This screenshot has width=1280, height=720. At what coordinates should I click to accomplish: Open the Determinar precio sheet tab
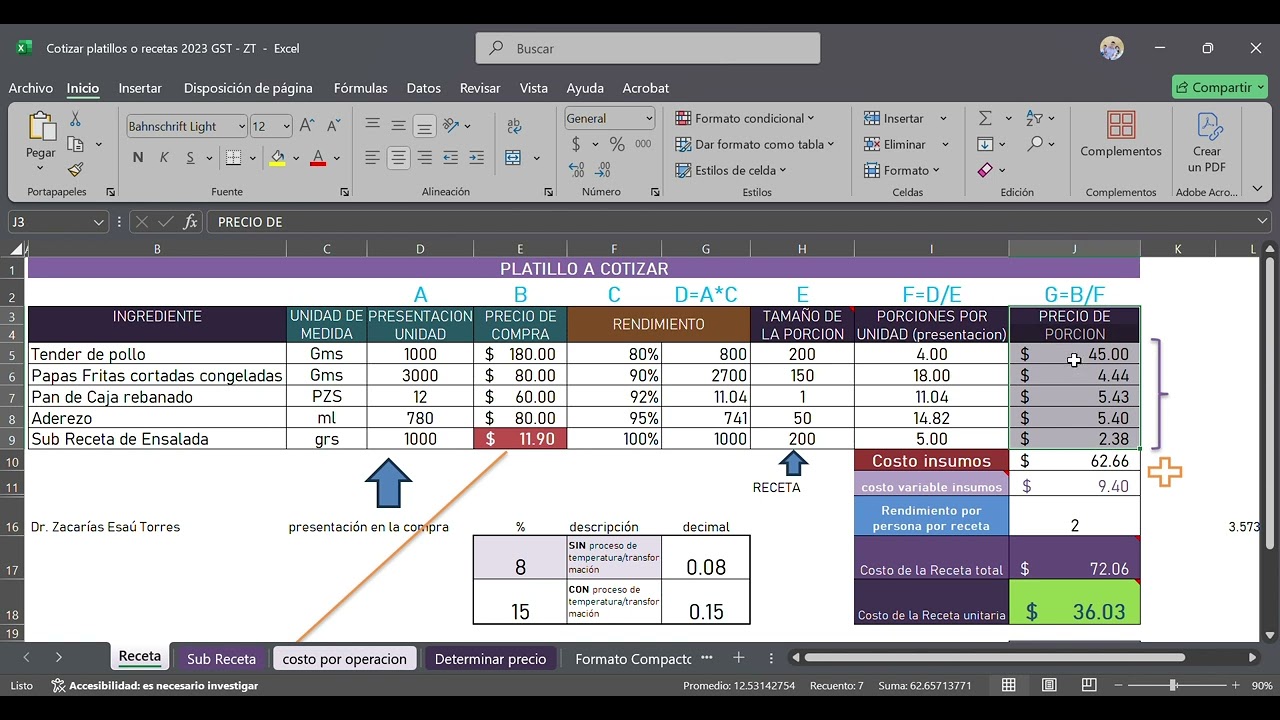pos(490,658)
